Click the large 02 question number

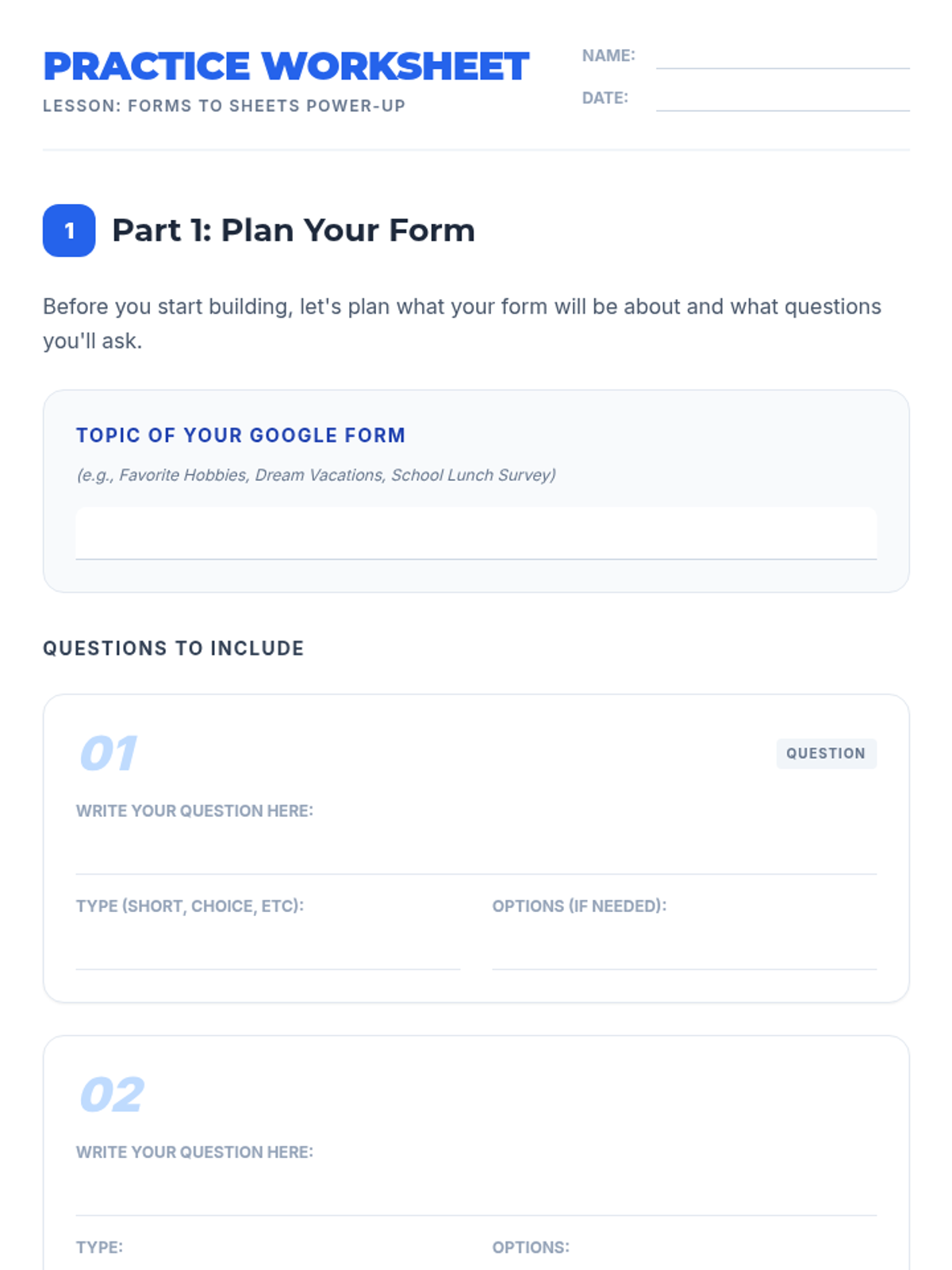pos(112,1095)
